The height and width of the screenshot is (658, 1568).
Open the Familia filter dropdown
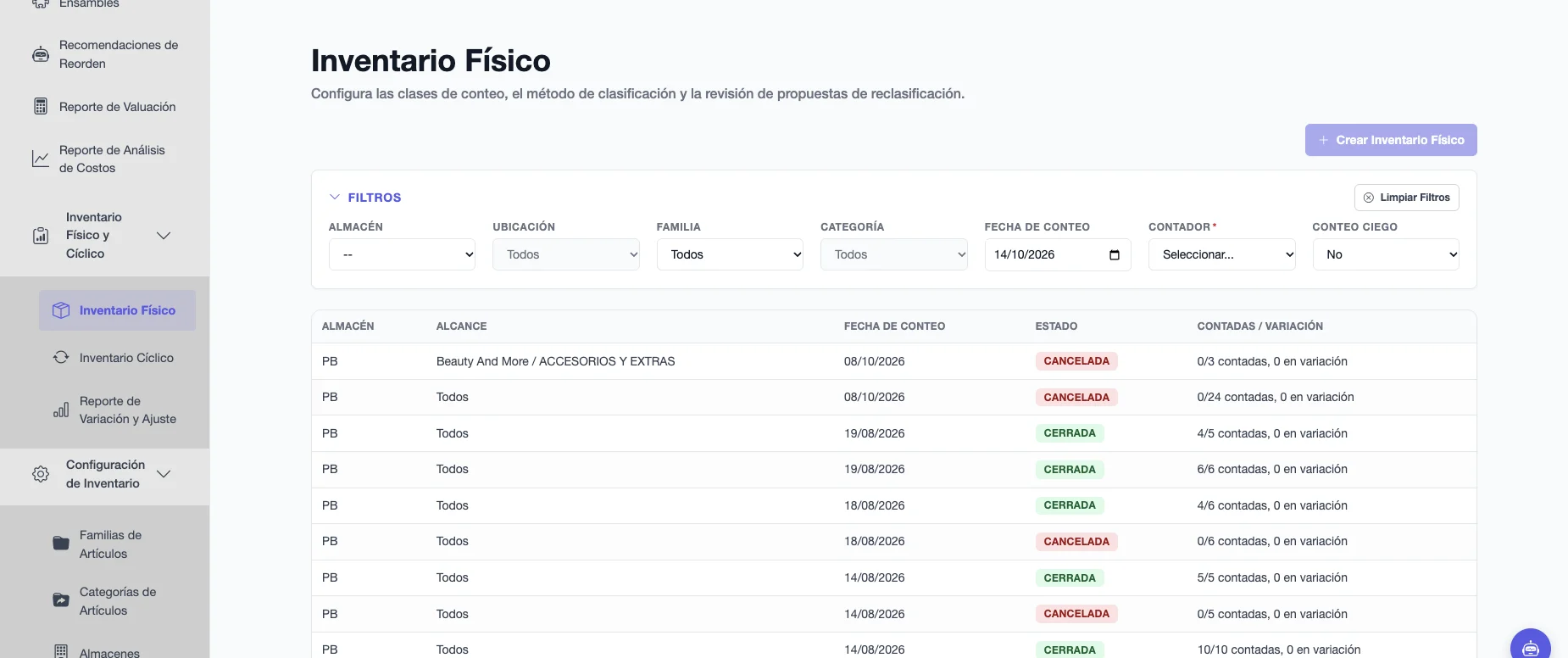[x=730, y=254]
